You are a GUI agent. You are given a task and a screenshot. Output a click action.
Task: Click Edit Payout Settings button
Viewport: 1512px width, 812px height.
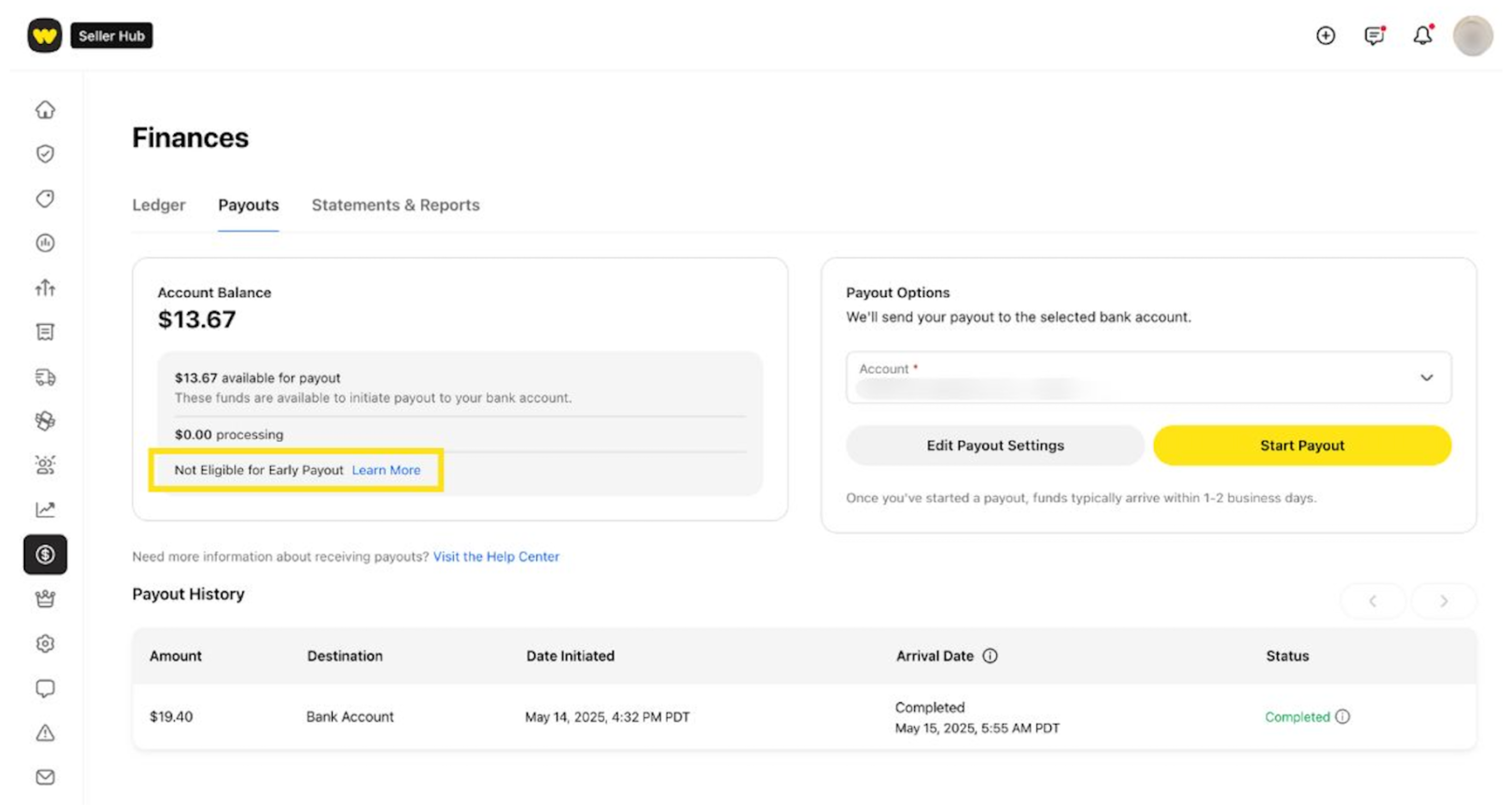click(x=995, y=445)
